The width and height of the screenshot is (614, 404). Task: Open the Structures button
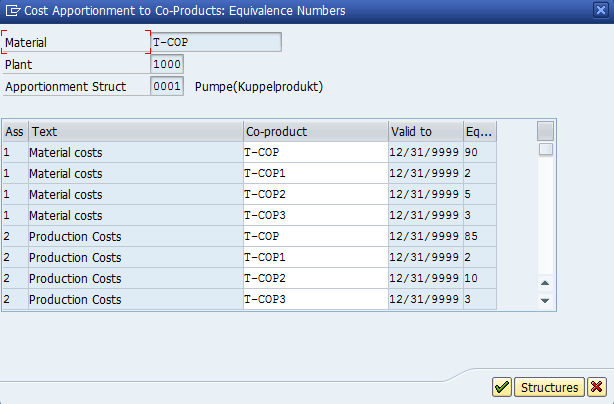[x=549, y=387]
